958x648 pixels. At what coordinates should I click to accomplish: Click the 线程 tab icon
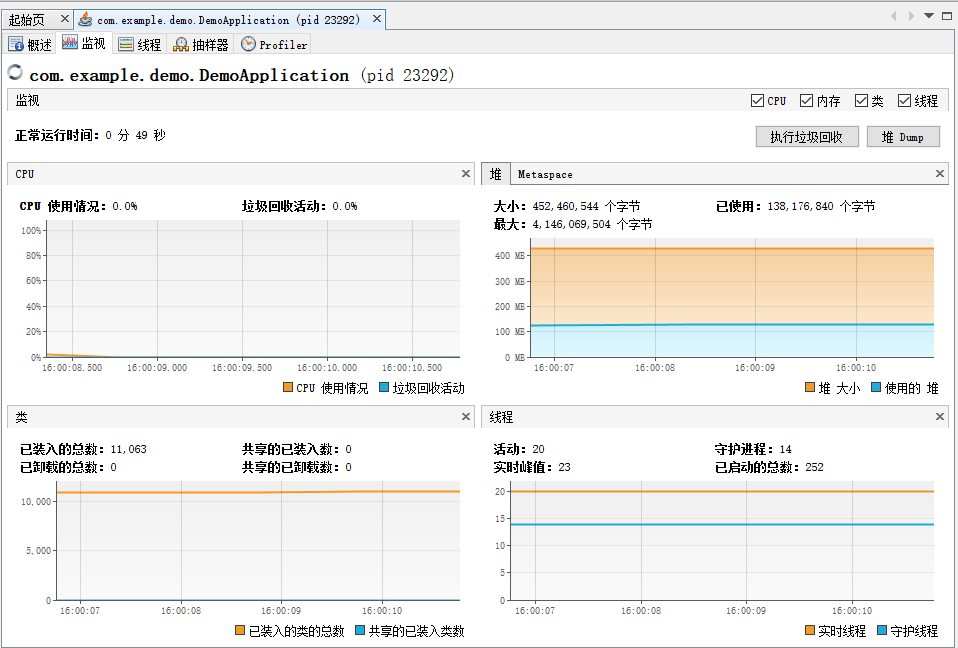[x=126, y=45]
